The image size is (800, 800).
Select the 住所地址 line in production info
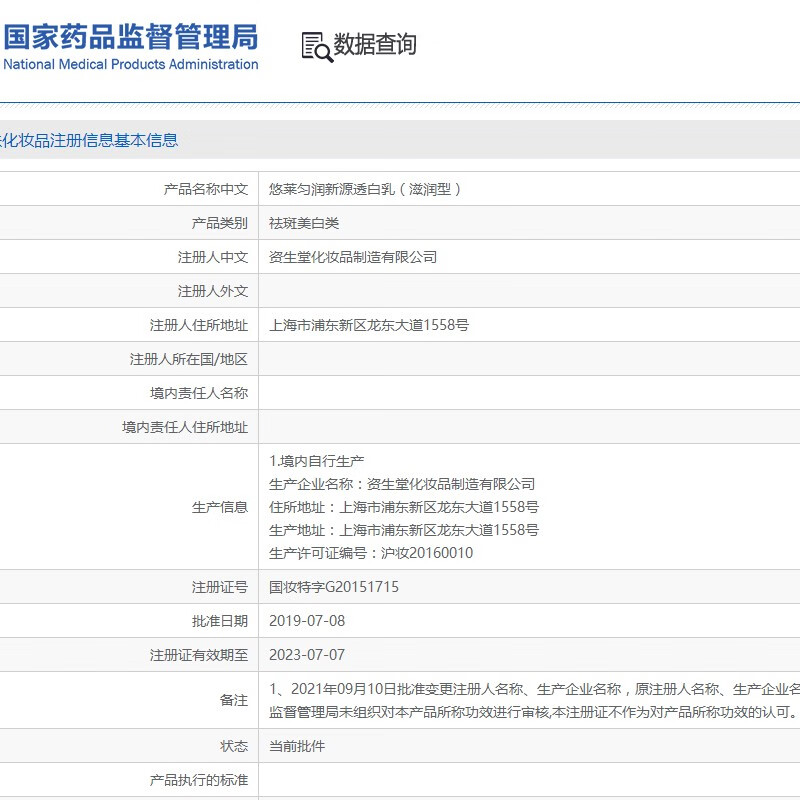click(404, 507)
